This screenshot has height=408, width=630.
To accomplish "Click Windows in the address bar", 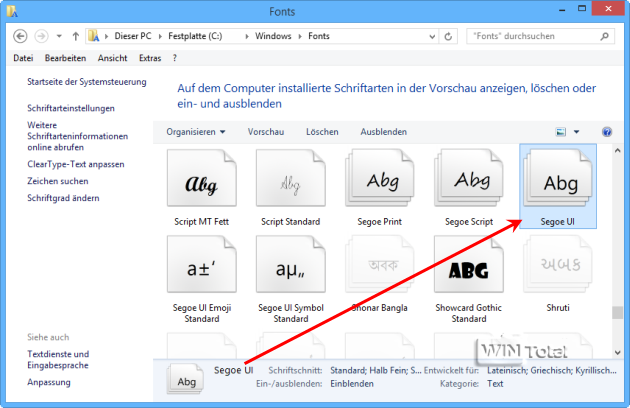I will 273,36.
